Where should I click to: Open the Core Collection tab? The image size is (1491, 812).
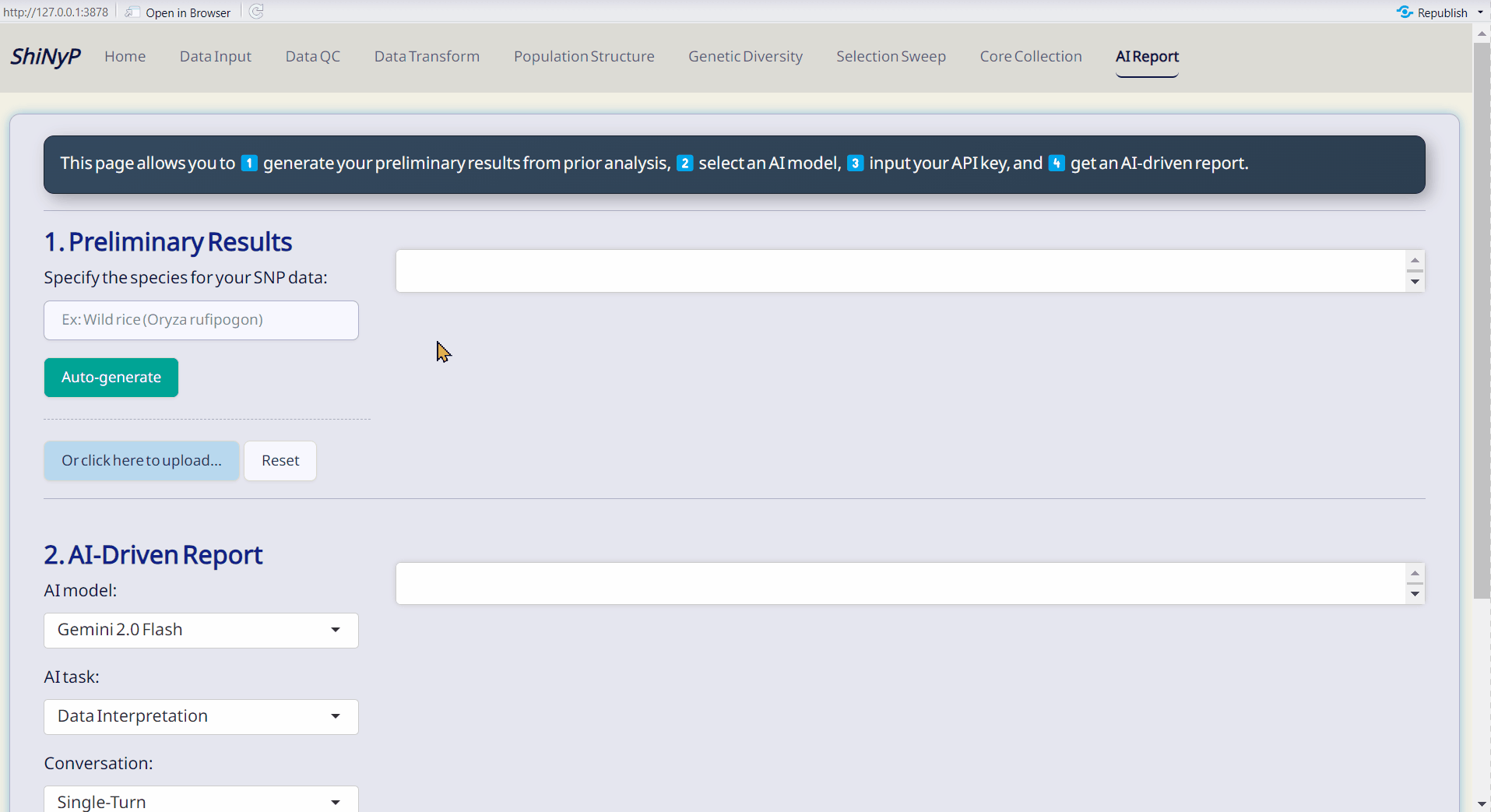1031,57
